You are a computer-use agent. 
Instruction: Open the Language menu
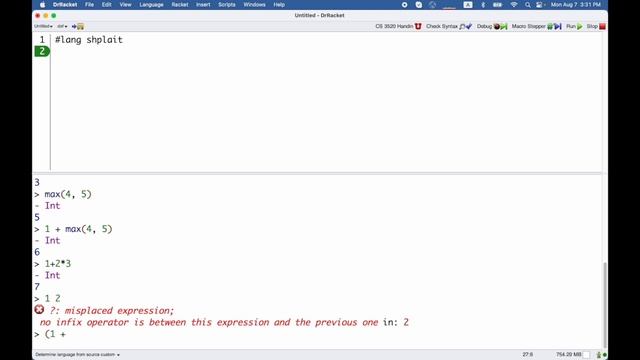[151, 4]
